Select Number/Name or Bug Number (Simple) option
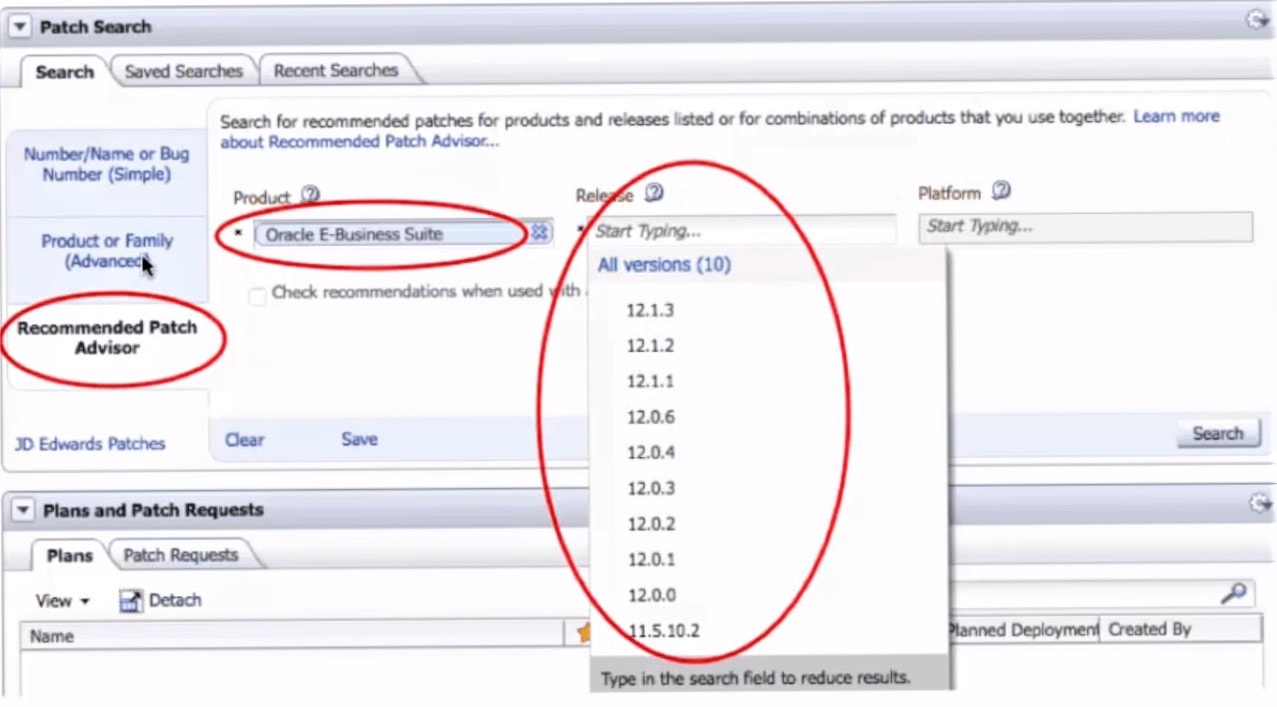 (x=106, y=164)
